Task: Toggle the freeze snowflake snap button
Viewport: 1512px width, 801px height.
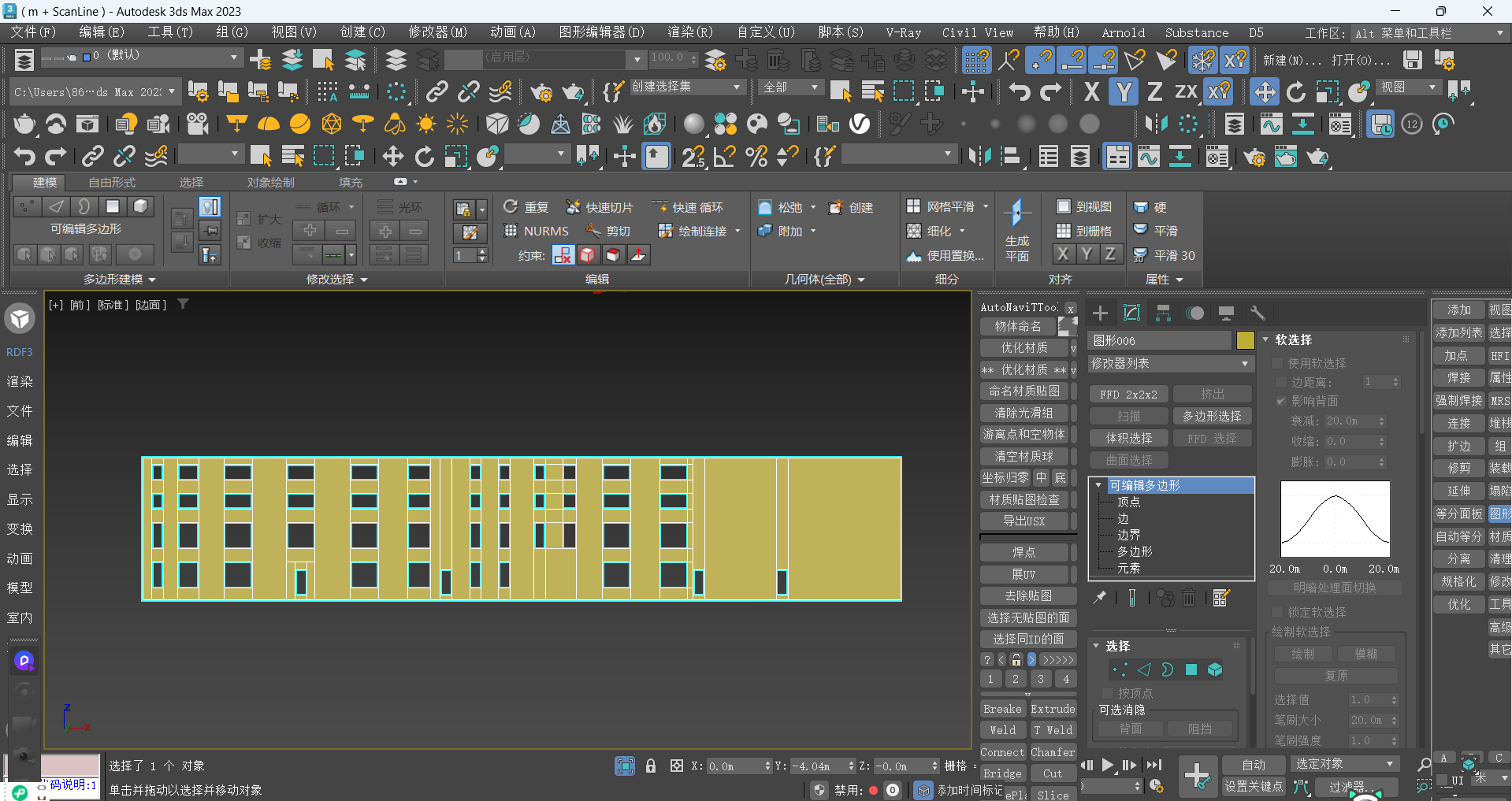Action: tap(1203, 60)
